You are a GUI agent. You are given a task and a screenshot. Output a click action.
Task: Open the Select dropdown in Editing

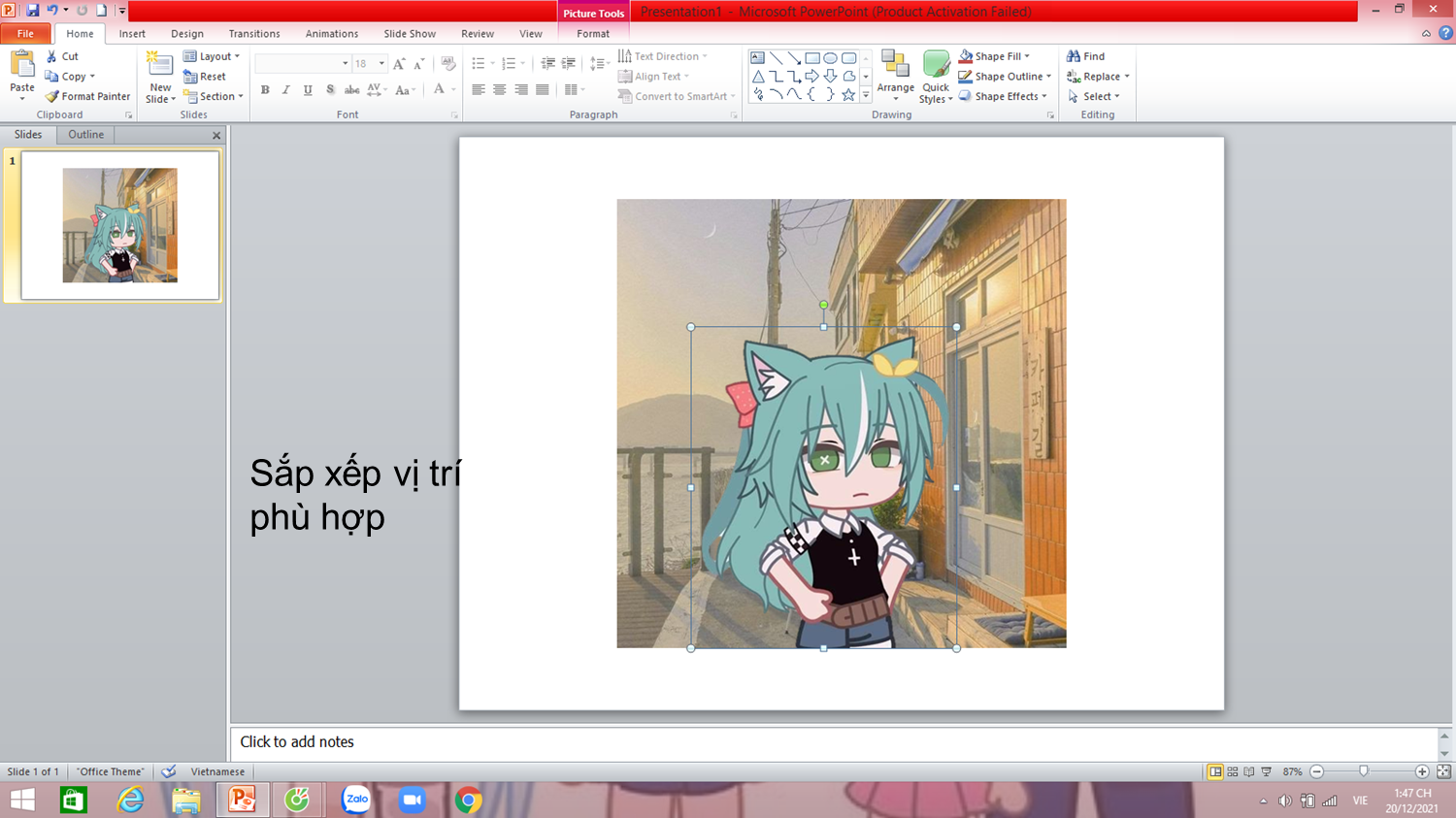(1094, 96)
